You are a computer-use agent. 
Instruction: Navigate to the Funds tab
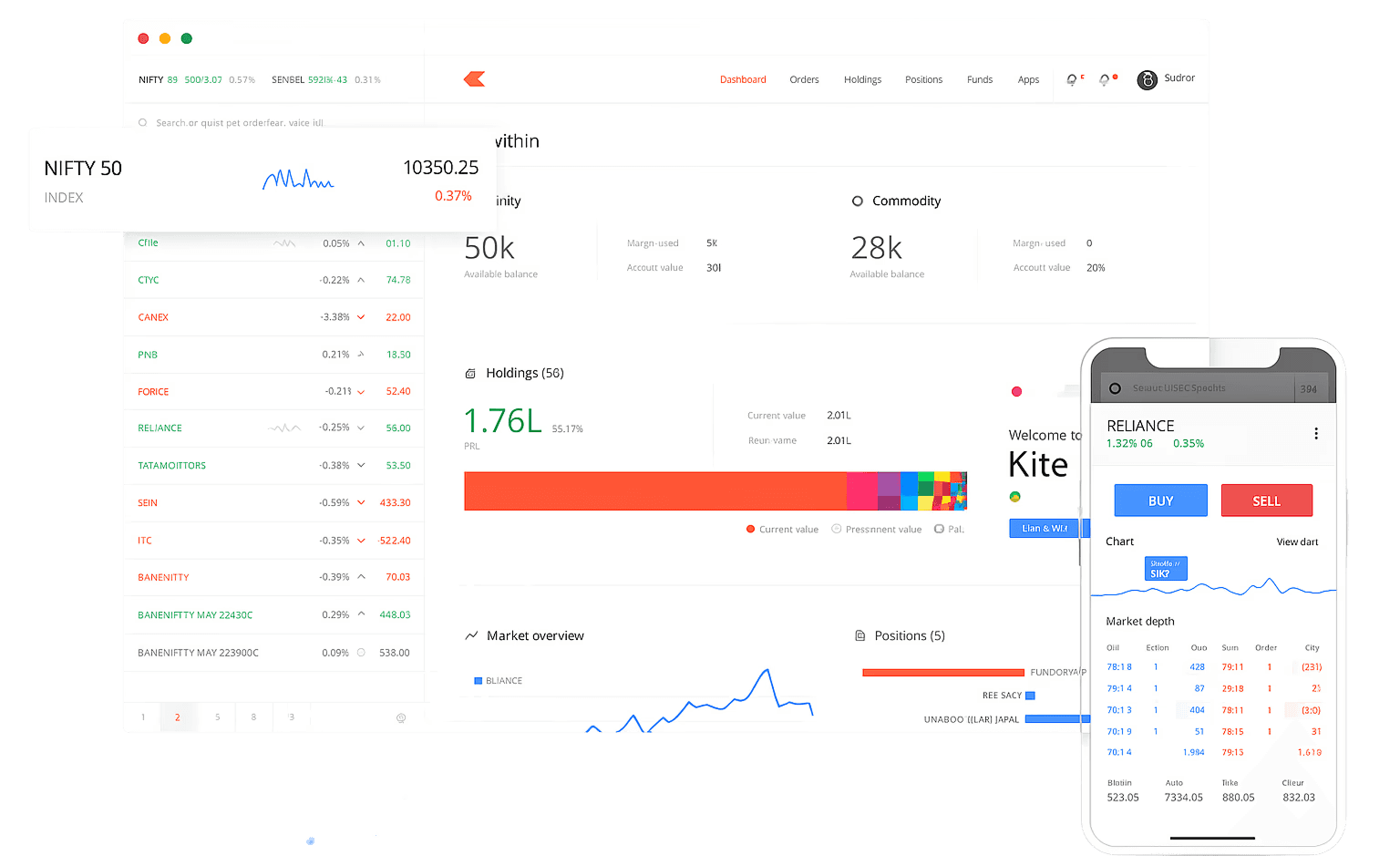[x=980, y=80]
